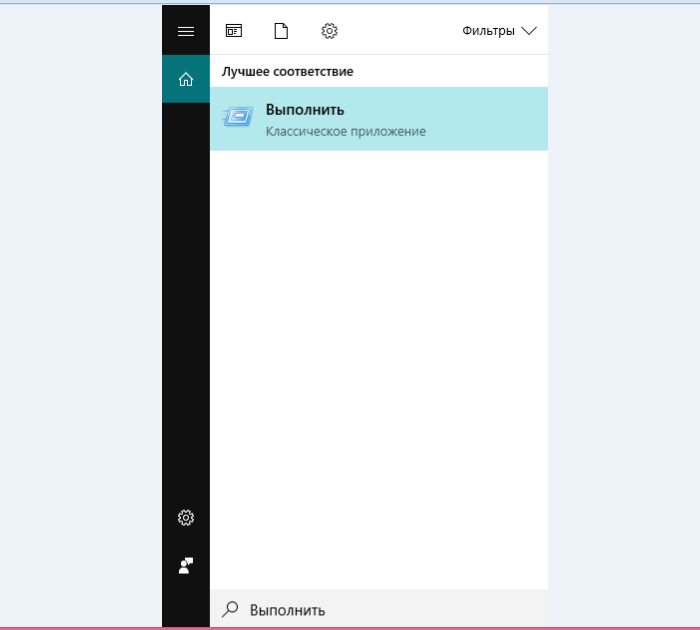Click the Выполнить app icon
Screen dimensions: 700x630
click(238, 117)
